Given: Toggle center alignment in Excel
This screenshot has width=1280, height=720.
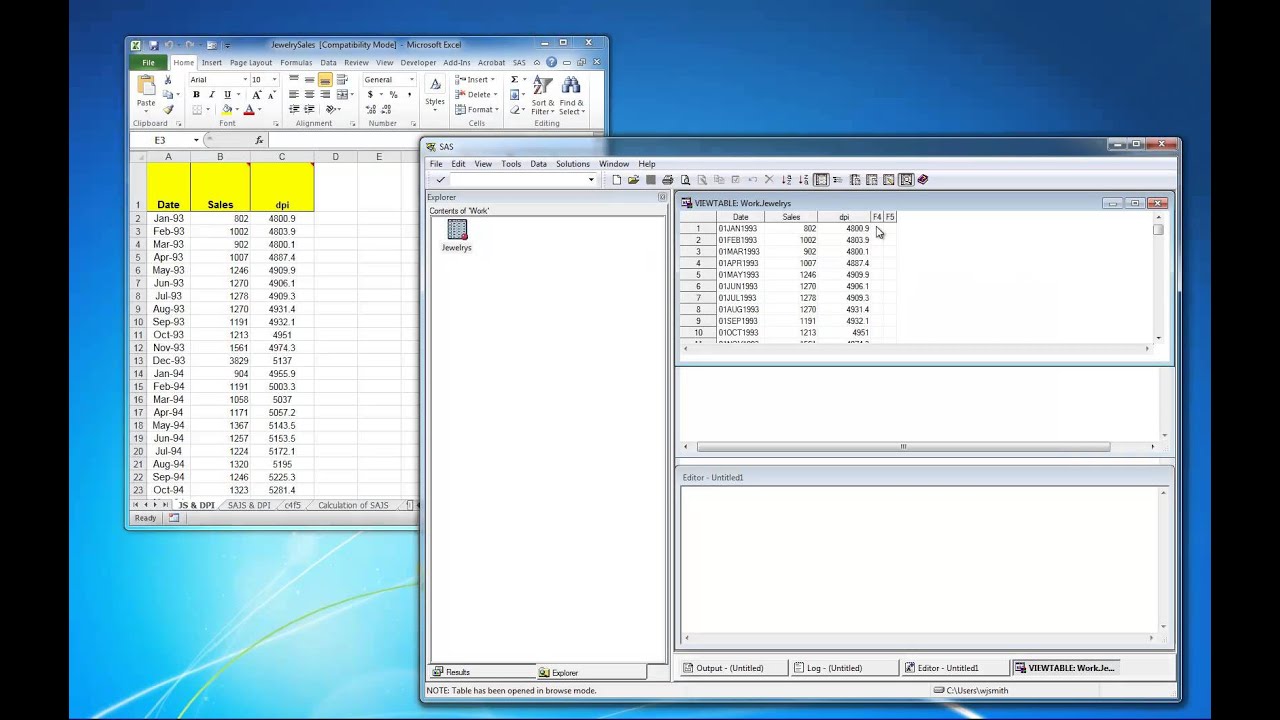Looking at the screenshot, I should coord(309,95).
